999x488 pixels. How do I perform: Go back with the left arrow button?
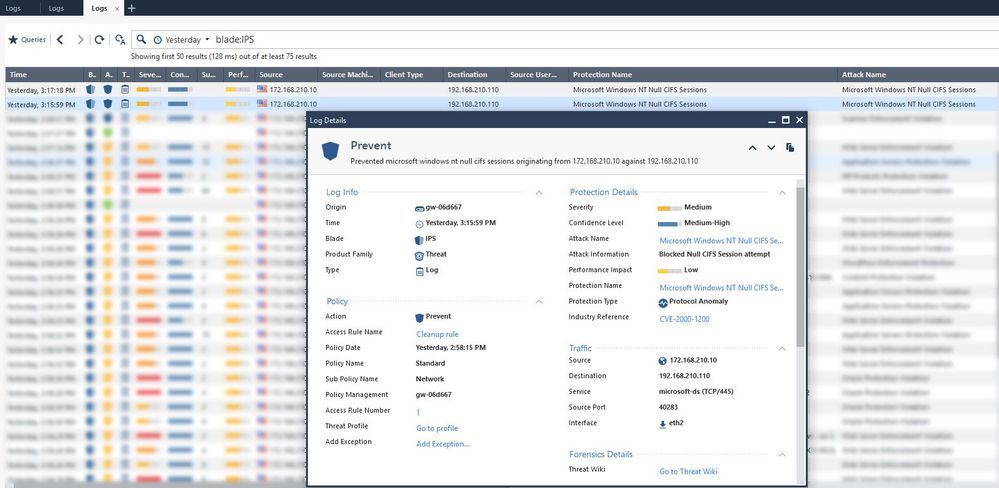tap(60, 40)
